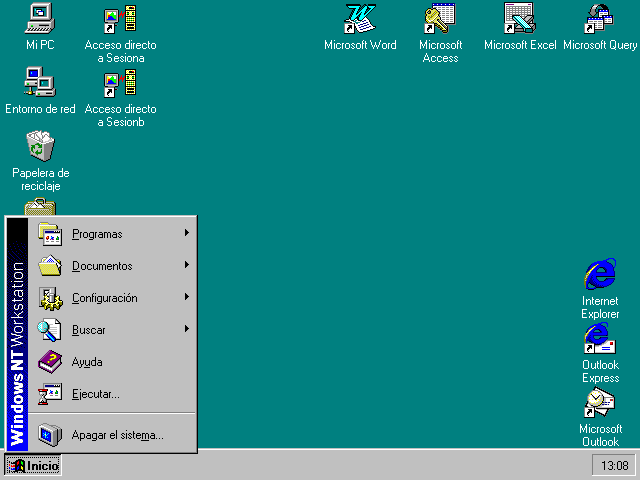Click the Configuración gear icon in Start menu
This screenshot has width=640, height=480.
point(50,298)
